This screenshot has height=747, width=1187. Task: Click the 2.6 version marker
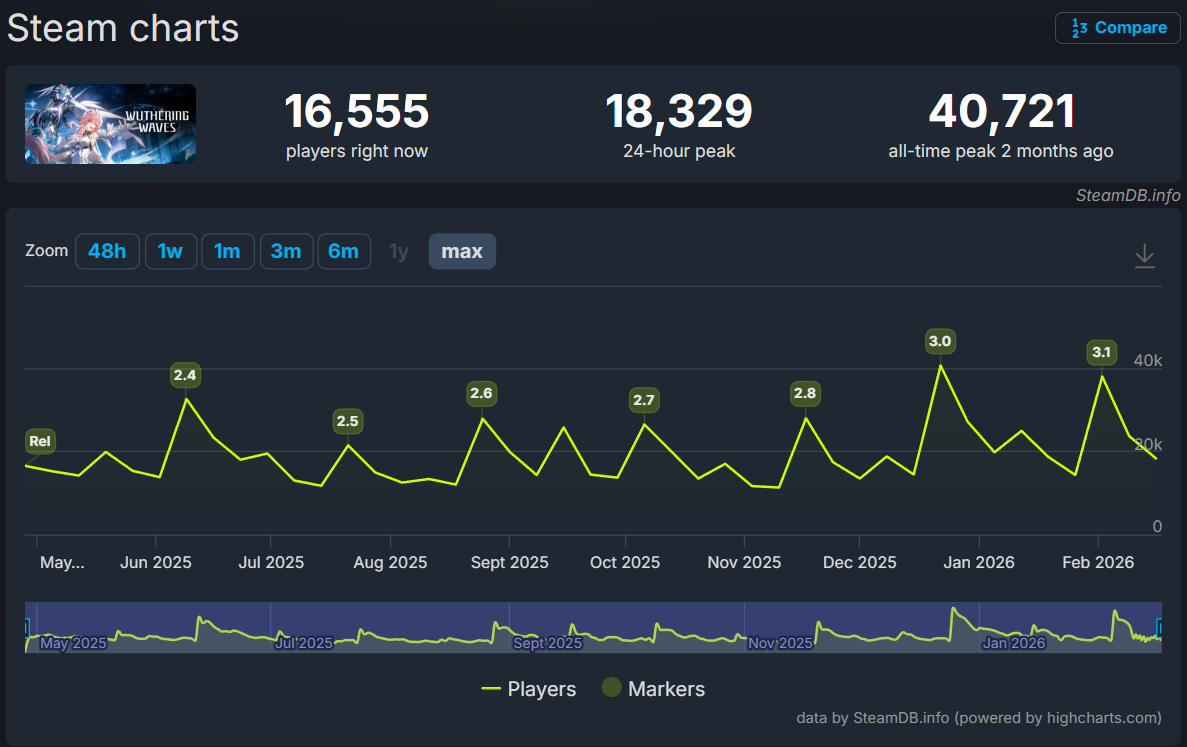[x=481, y=393]
